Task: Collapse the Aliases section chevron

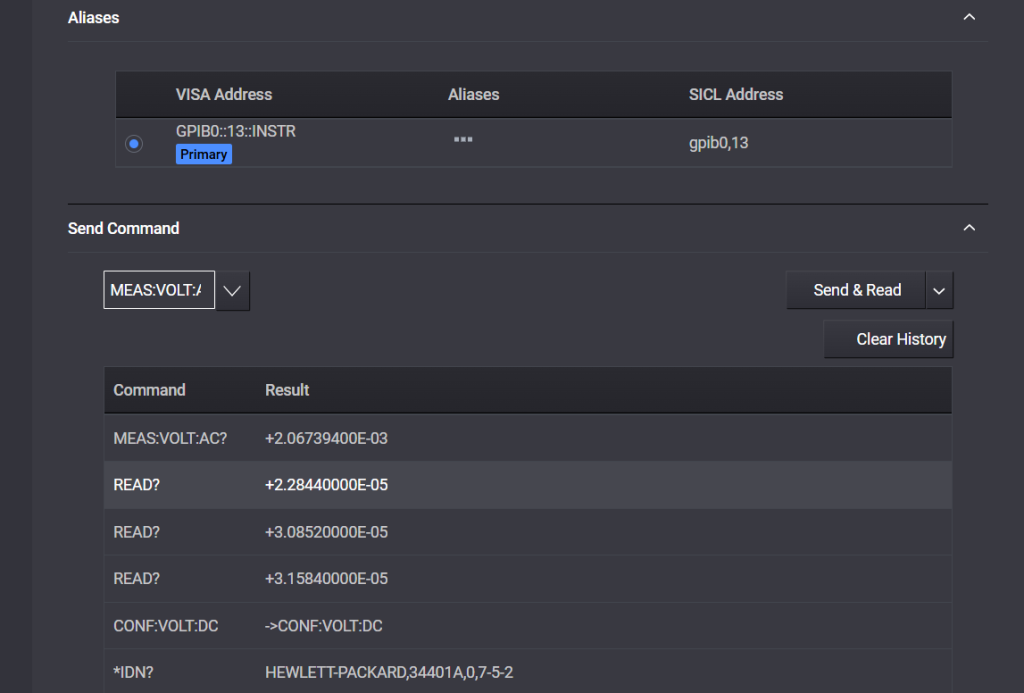Action: 969,17
